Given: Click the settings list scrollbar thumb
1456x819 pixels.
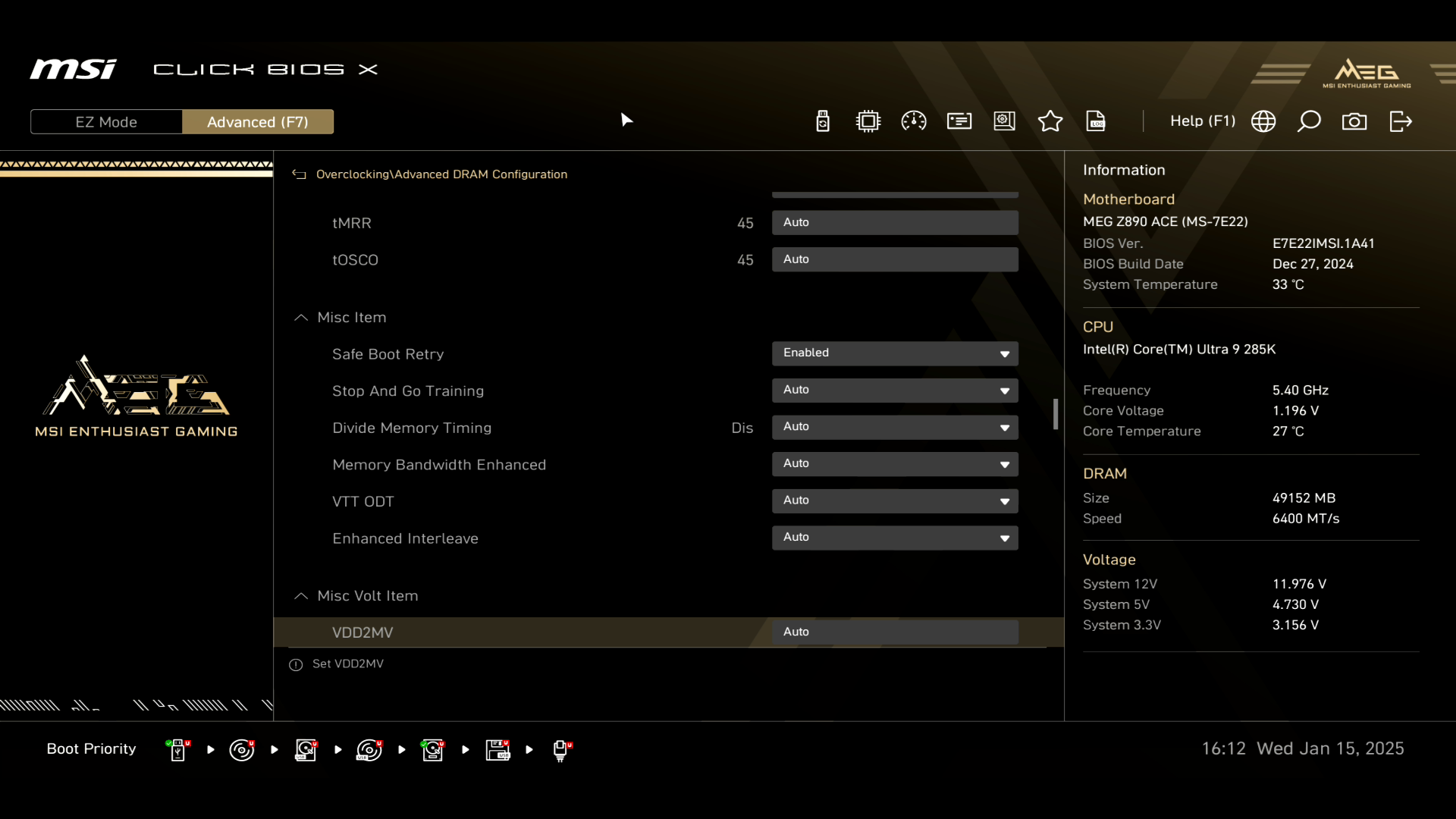Looking at the screenshot, I should tap(1056, 414).
